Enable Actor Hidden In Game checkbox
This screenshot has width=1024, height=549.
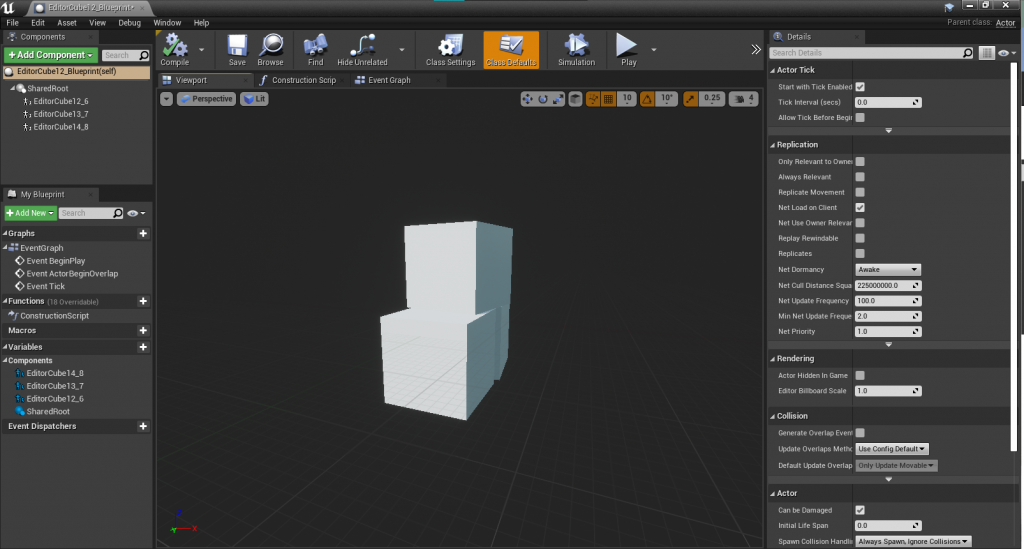click(x=860, y=375)
